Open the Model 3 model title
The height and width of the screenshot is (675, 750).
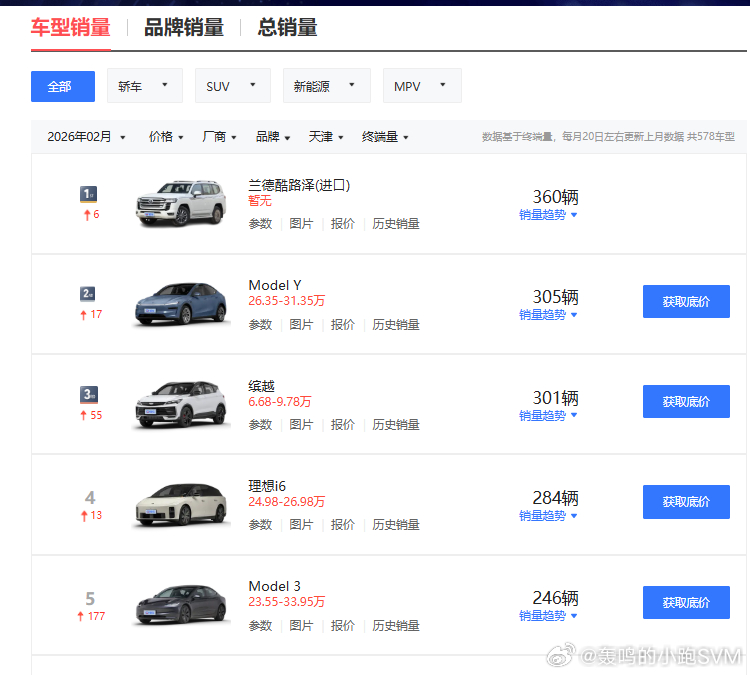(275, 586)
